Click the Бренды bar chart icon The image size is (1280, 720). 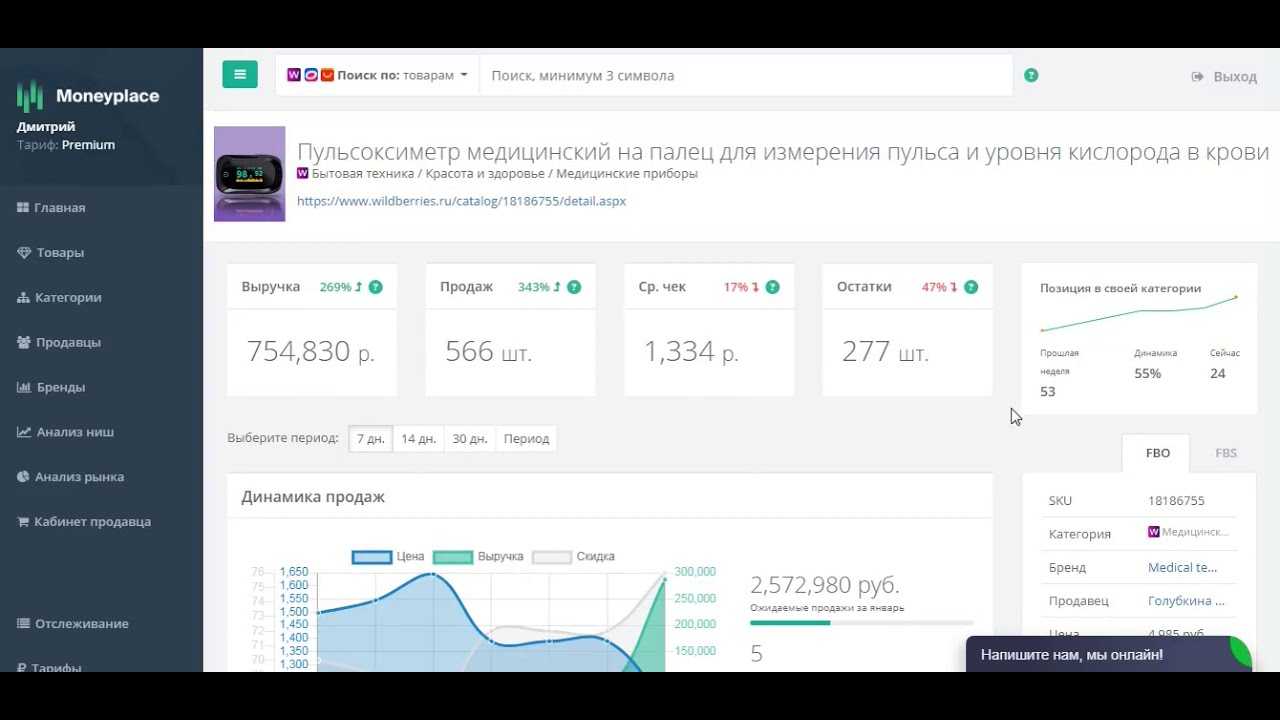pos(24,387)
